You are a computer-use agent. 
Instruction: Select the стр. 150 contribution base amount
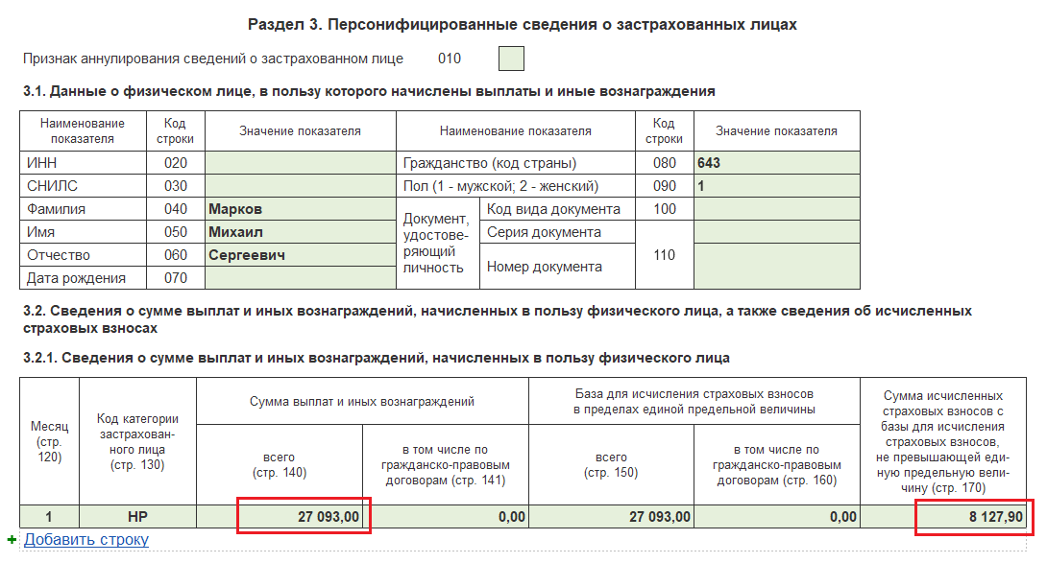point(610,517)
